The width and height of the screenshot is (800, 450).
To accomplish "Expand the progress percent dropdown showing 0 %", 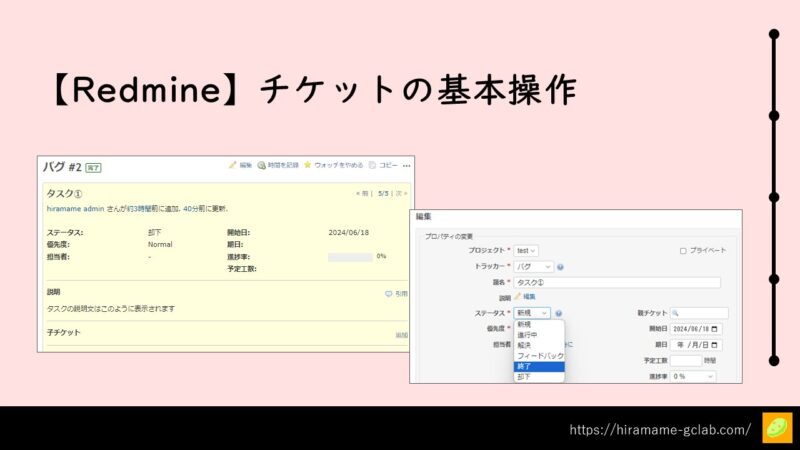I will [693, 377].
